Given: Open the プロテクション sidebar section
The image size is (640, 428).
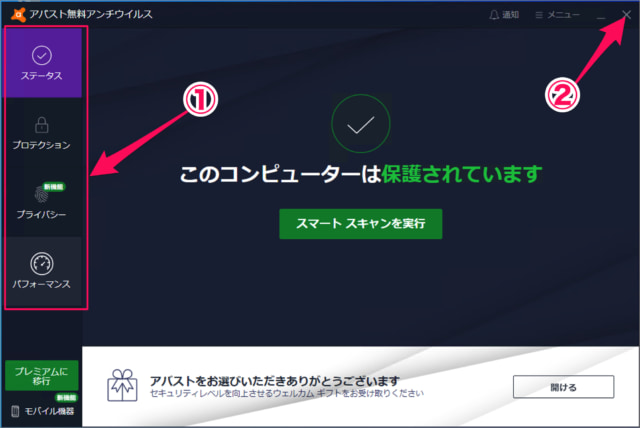Looking at the screenshot, I should tap(42, 133).
